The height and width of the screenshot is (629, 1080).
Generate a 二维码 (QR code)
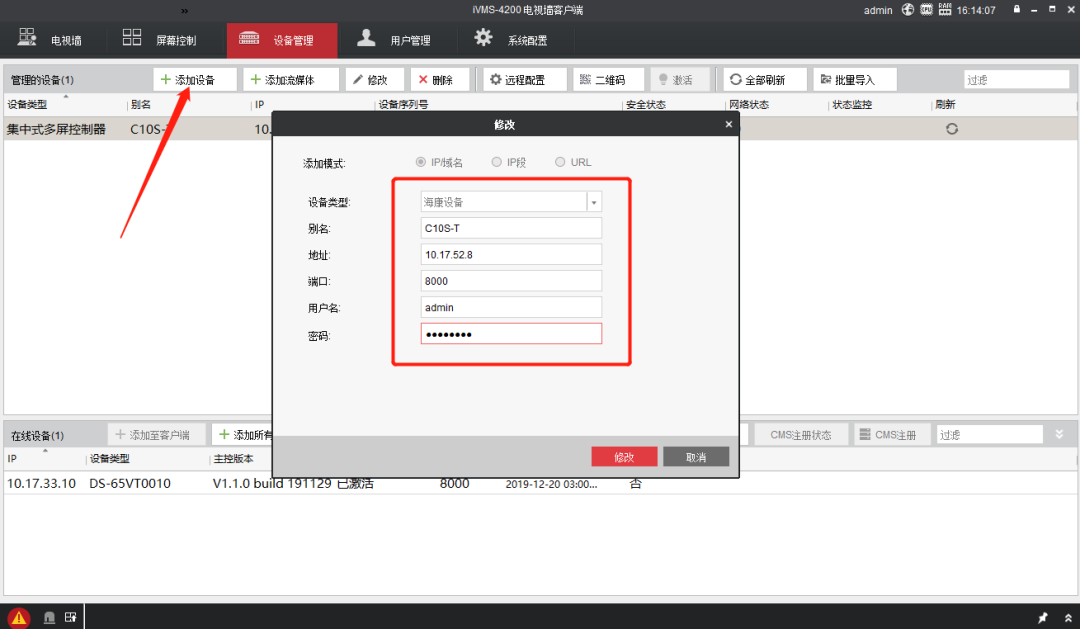coord(607,79)
